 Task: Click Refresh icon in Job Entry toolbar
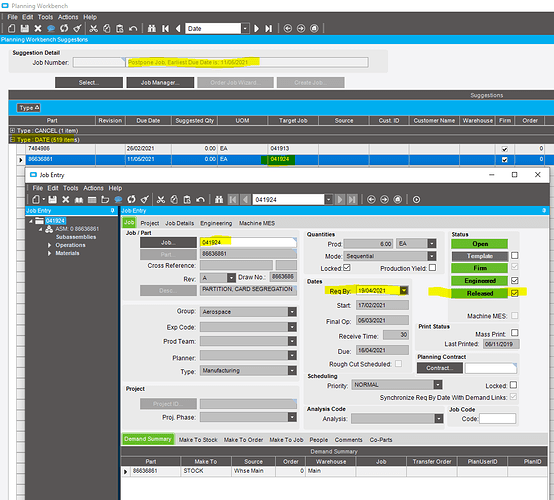tap(131, 200)
